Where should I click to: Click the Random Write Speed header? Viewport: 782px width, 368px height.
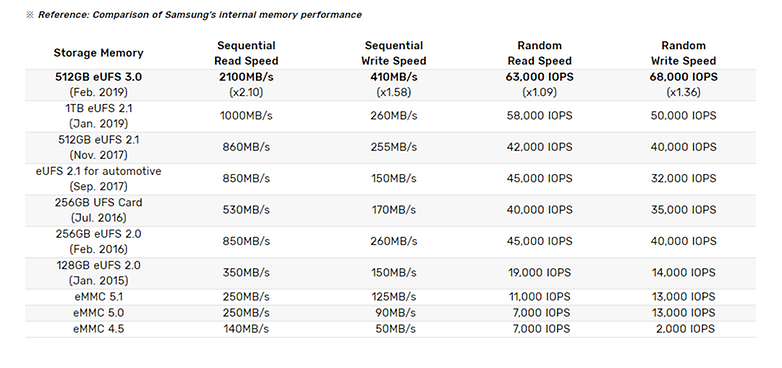[x=683, y=53]
